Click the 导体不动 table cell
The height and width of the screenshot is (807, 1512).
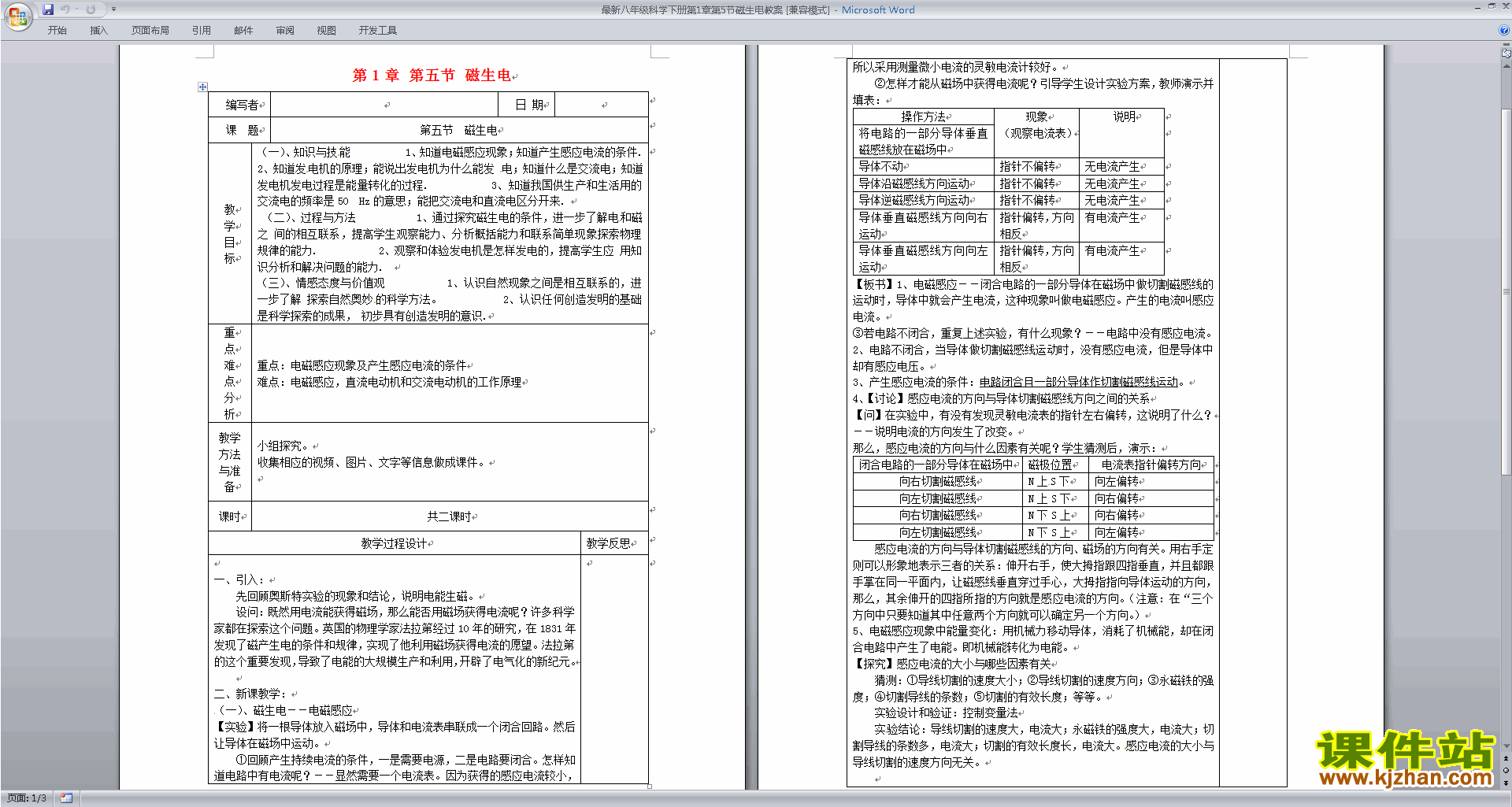point(923,166)
